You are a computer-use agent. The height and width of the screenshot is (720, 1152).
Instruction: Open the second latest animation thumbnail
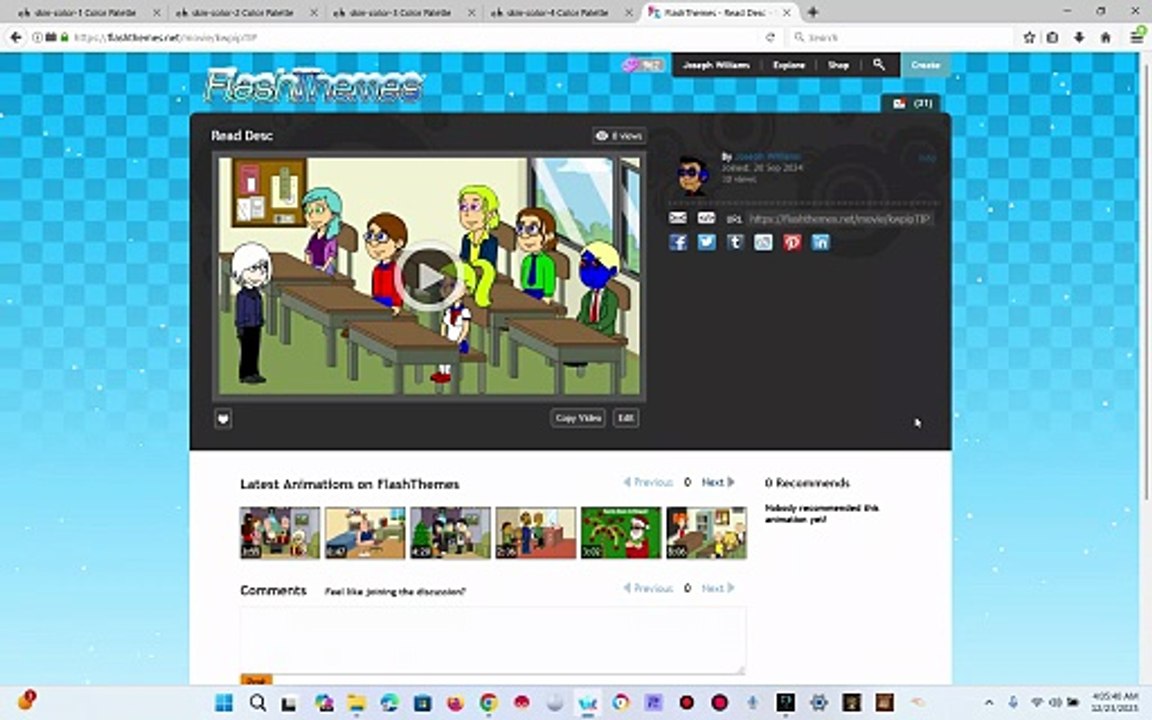pos(365,533)
